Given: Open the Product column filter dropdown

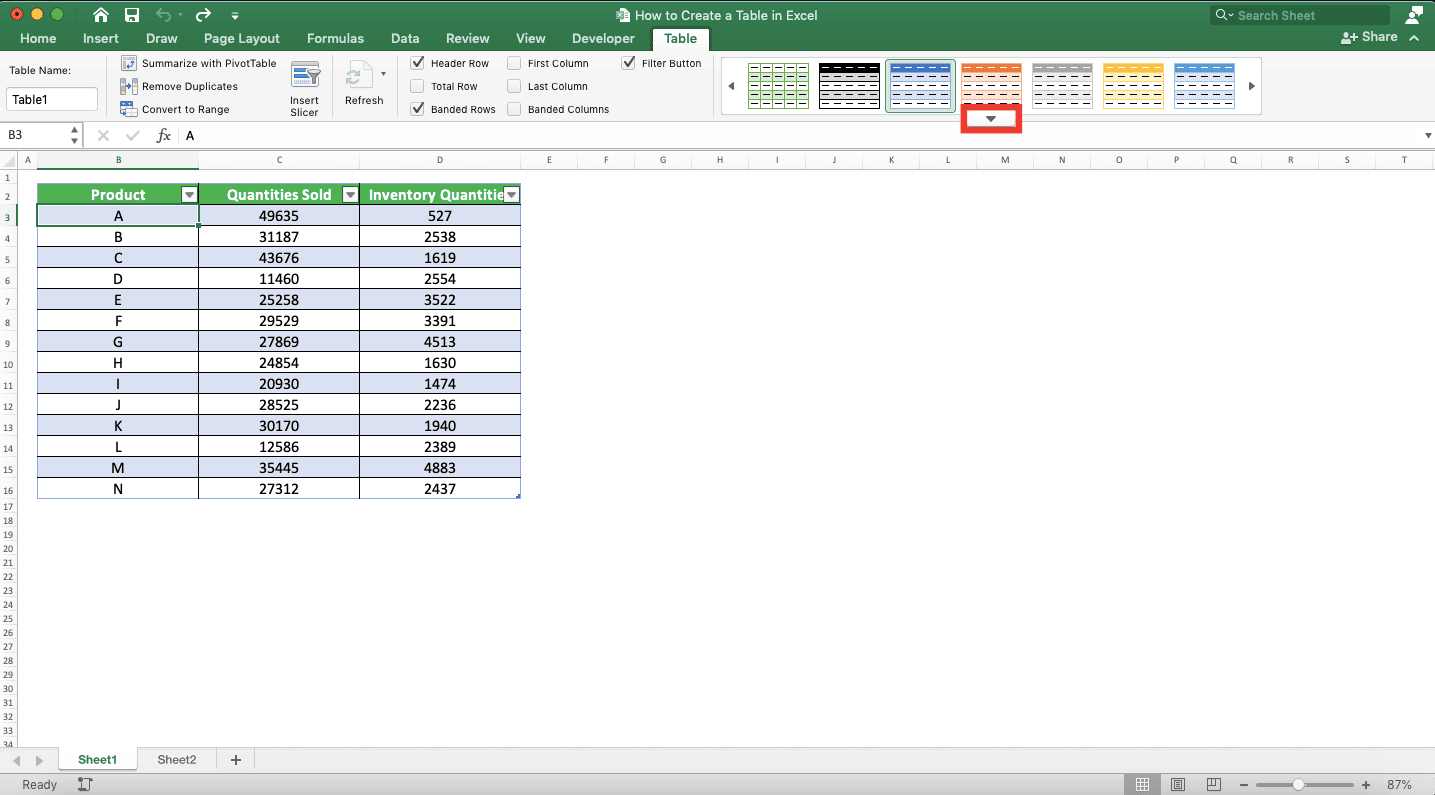Looking at the screenshot, I should (x=189, y=195).
